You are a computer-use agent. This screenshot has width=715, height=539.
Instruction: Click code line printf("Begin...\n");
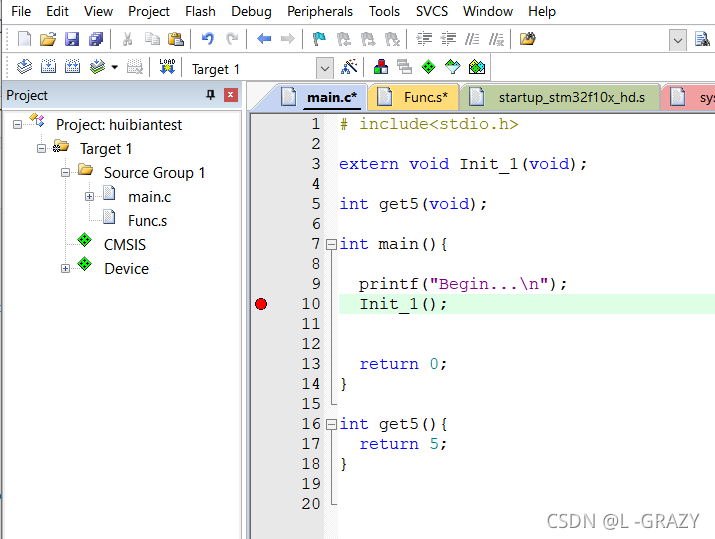click(x=463, y=284)
